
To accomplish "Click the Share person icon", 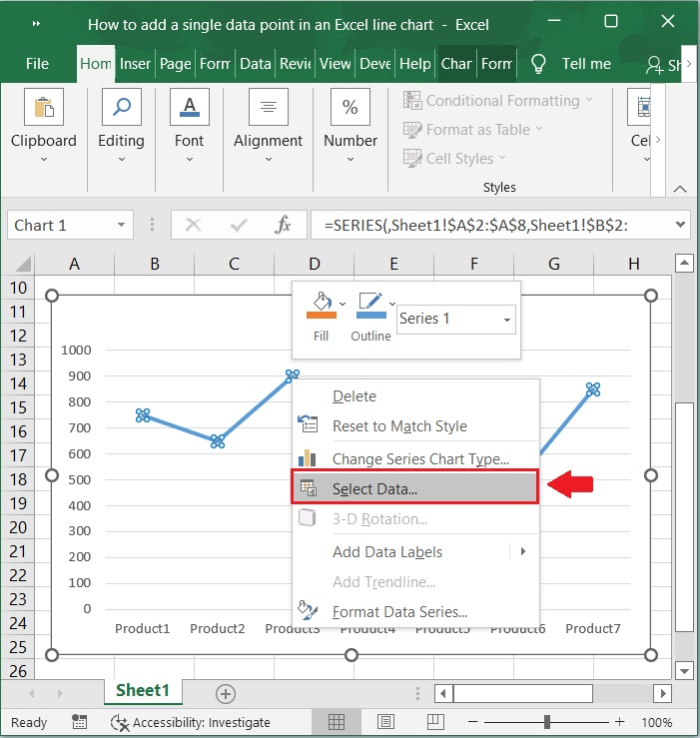I will click(654, 65).
